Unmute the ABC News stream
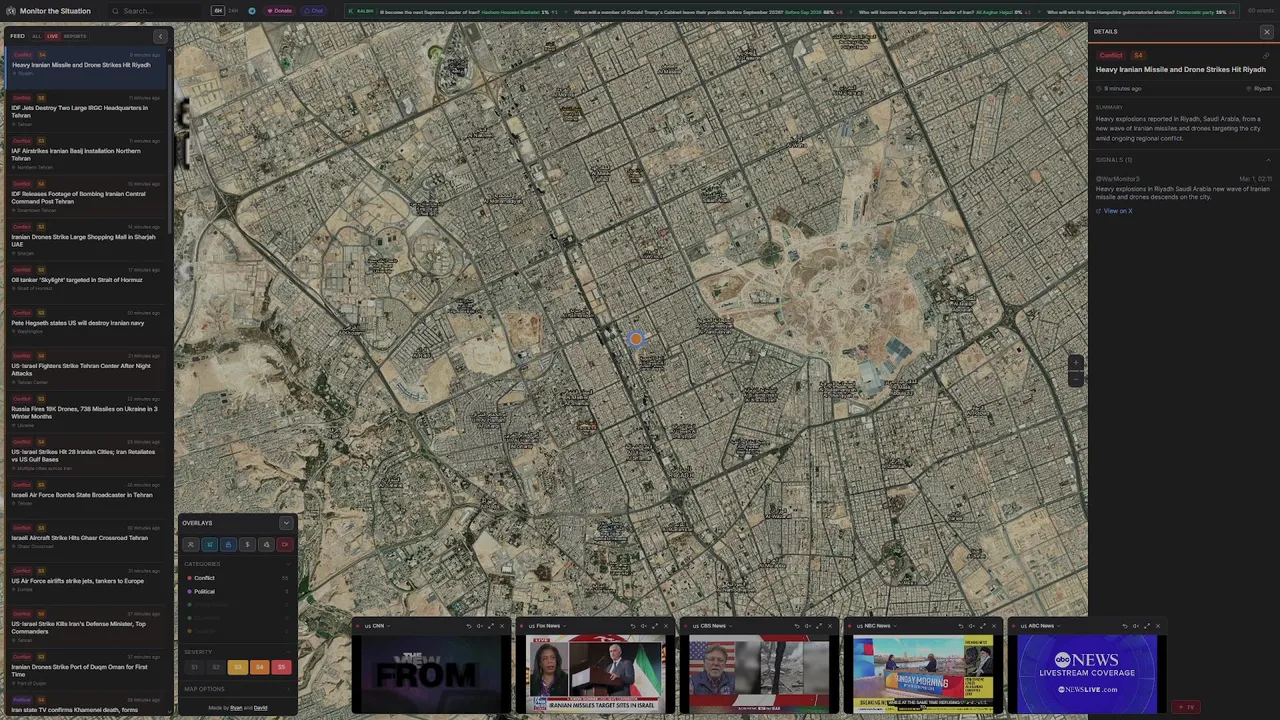The height and width of the screenshot is (720, 1280). [x=1136, y=626]
